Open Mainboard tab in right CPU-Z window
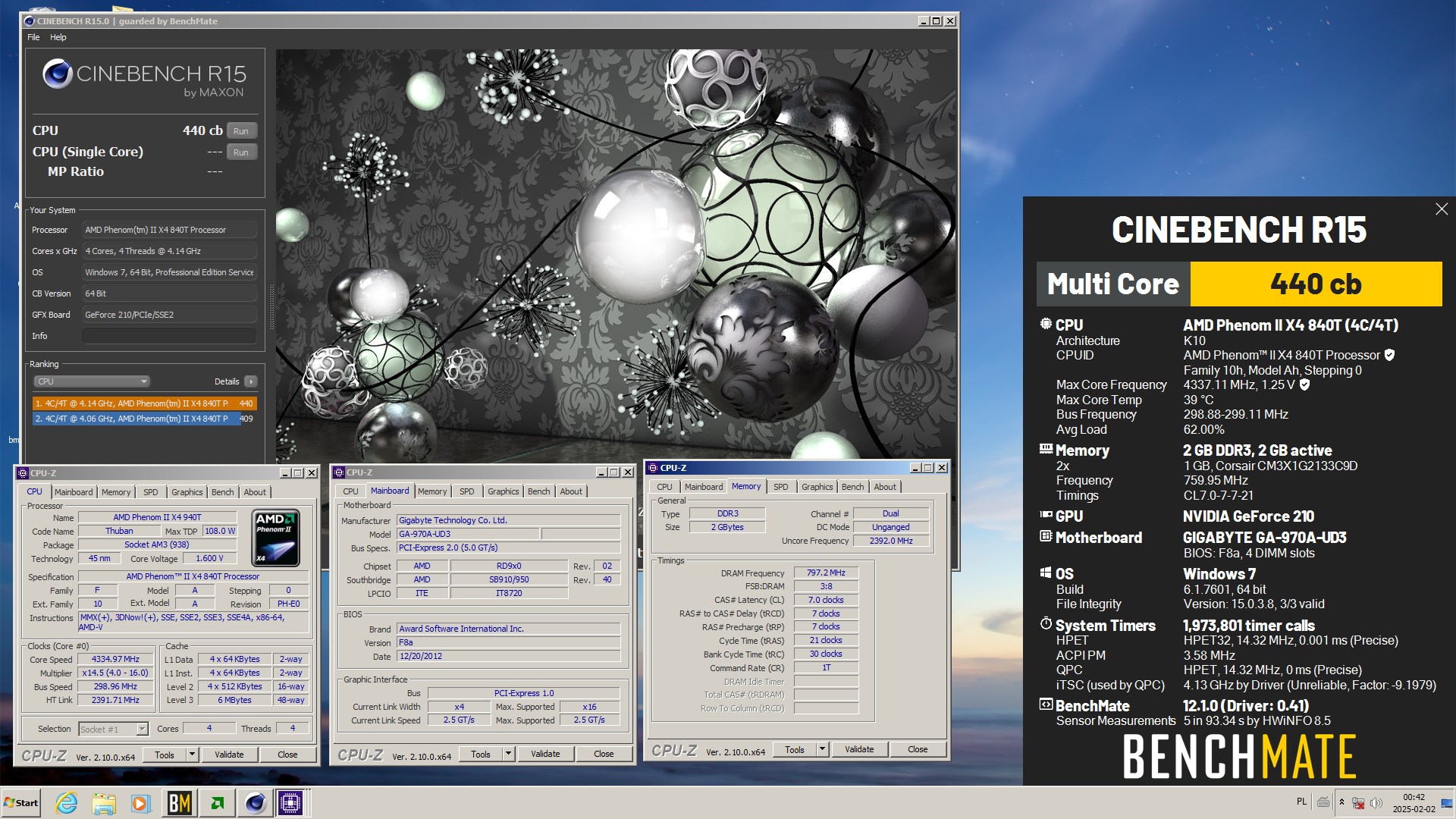This screenshot has width=1456, height=819. click(704, 487)
